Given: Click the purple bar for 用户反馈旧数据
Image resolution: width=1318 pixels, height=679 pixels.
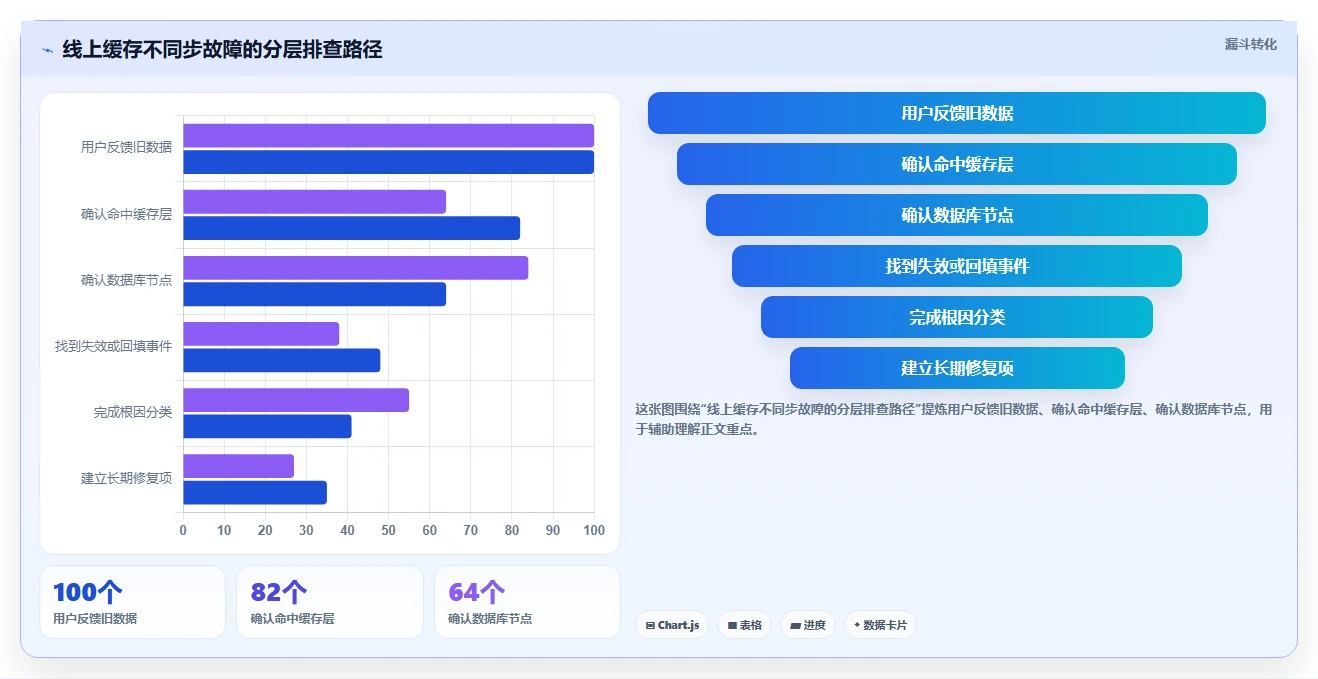Looking at the screenshot, I should pyautogui.click(x=388, y=136).
